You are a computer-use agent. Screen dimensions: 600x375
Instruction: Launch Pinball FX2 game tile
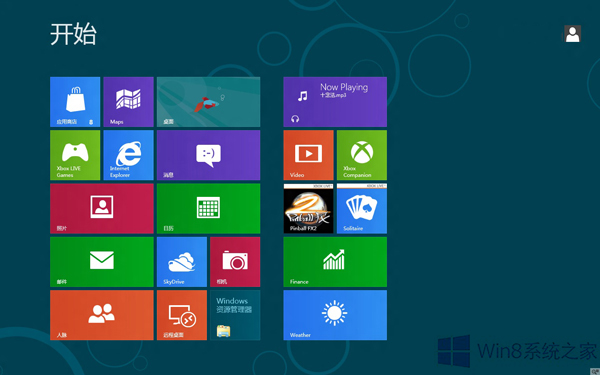(x=308, y=209)
